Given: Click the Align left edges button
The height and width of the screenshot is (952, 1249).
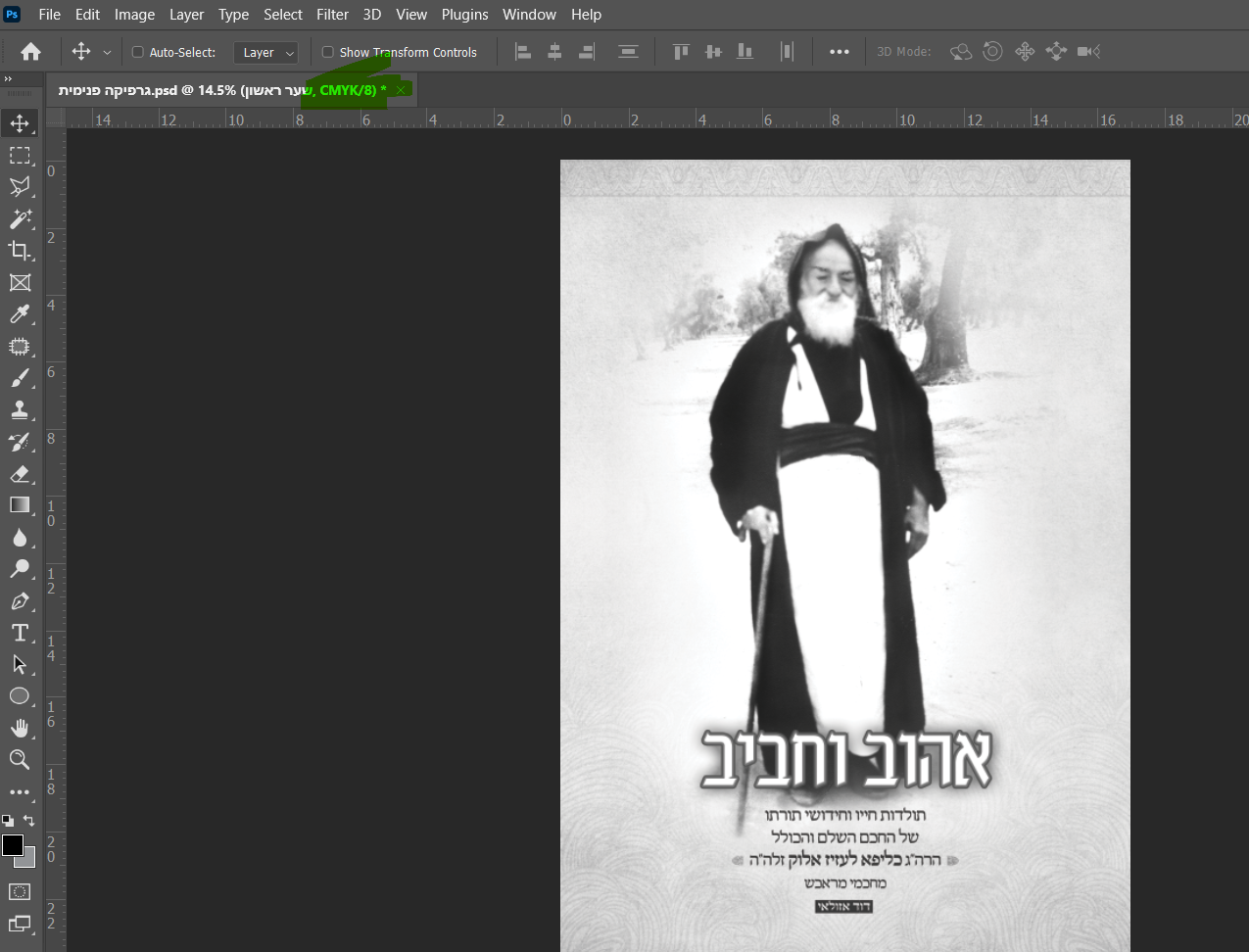Looking at the screenshot, I should click(522, 51).
